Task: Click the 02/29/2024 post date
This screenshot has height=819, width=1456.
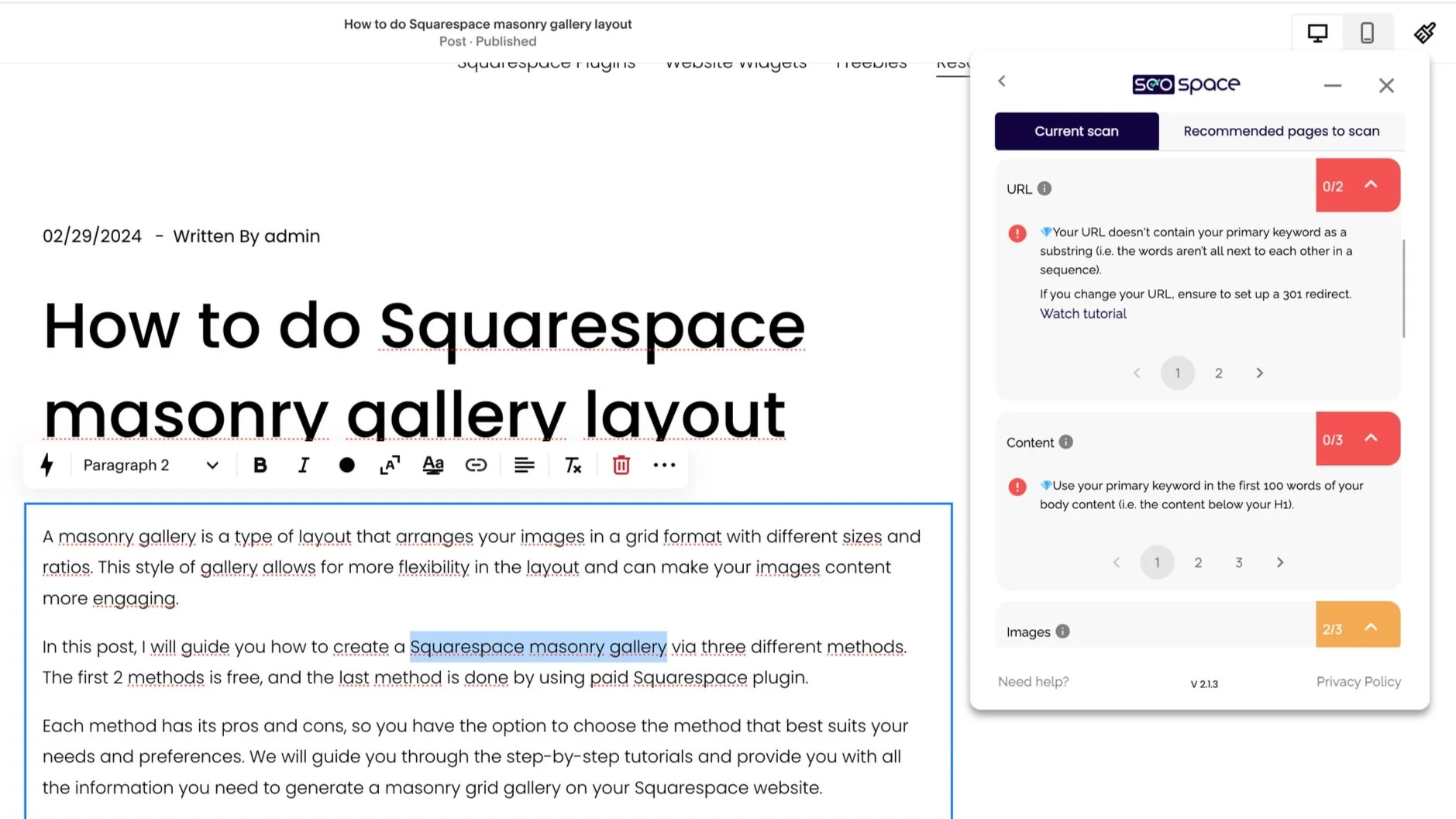Action: pos(92,236)
